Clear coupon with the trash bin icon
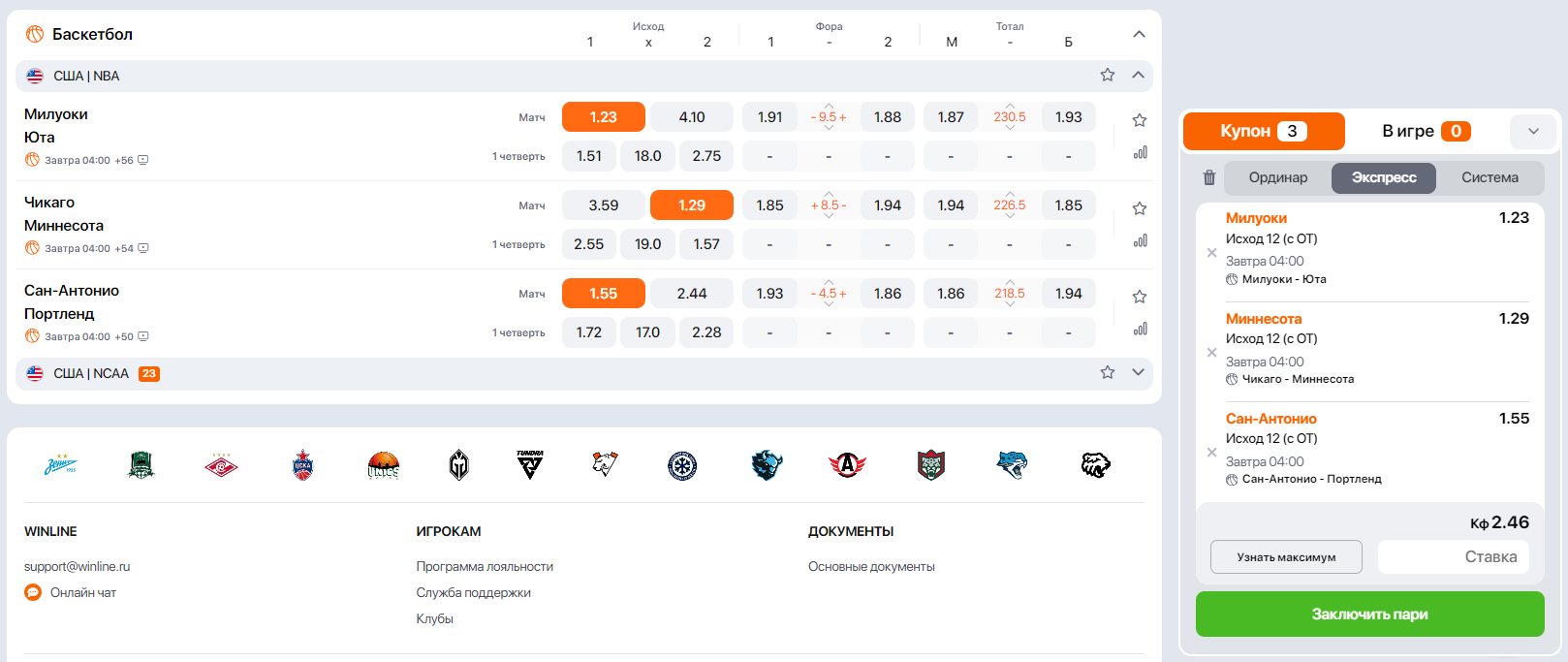 tap(1208, 177)
